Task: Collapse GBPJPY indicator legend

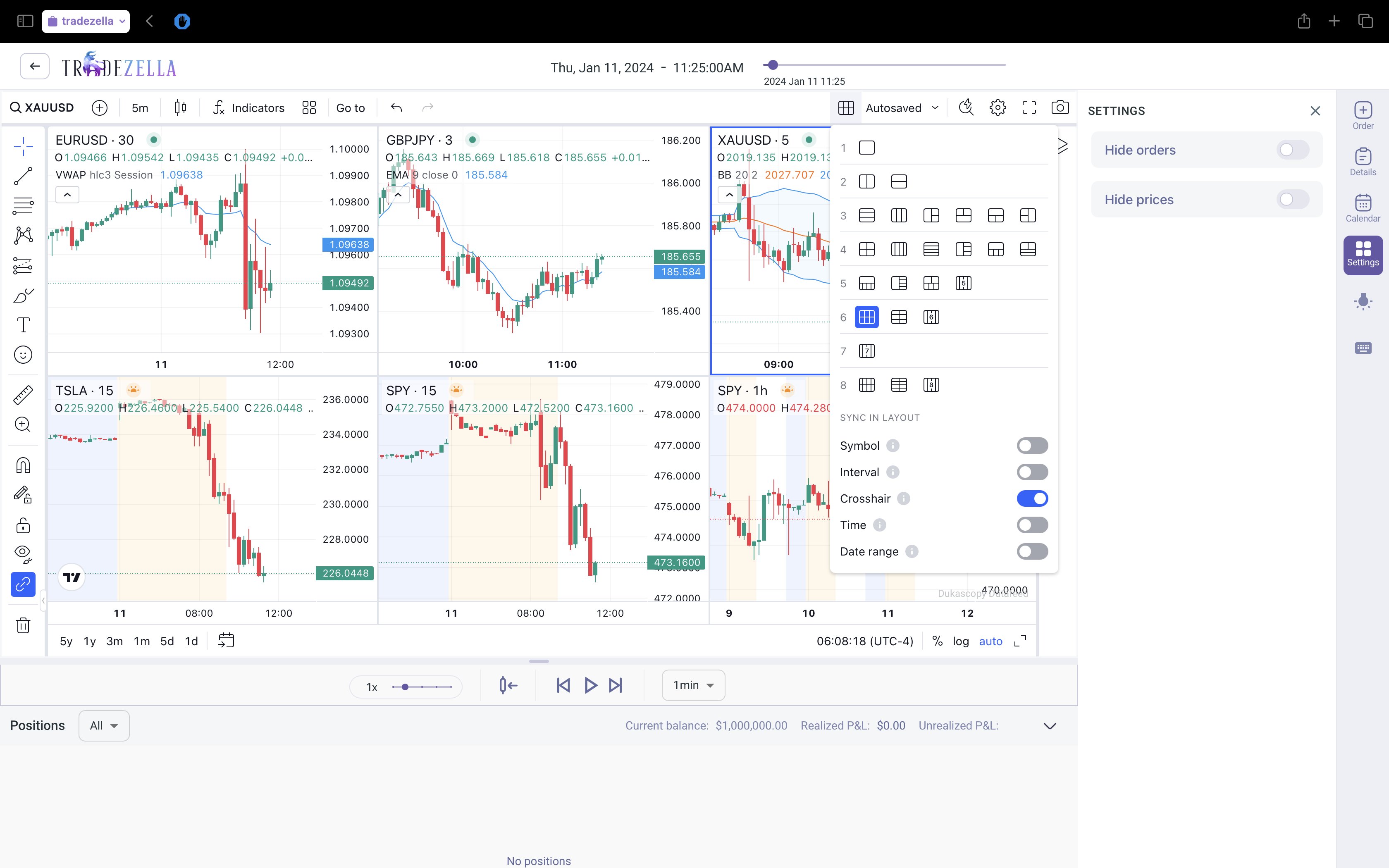Action: coord(398,195)
